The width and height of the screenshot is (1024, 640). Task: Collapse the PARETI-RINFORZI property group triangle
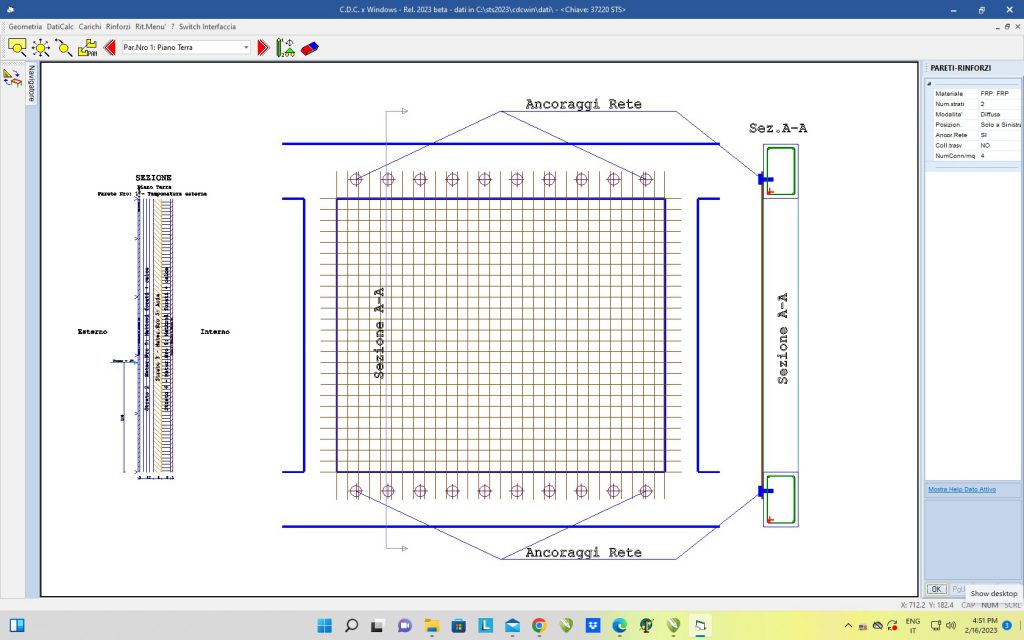point(929,84)
